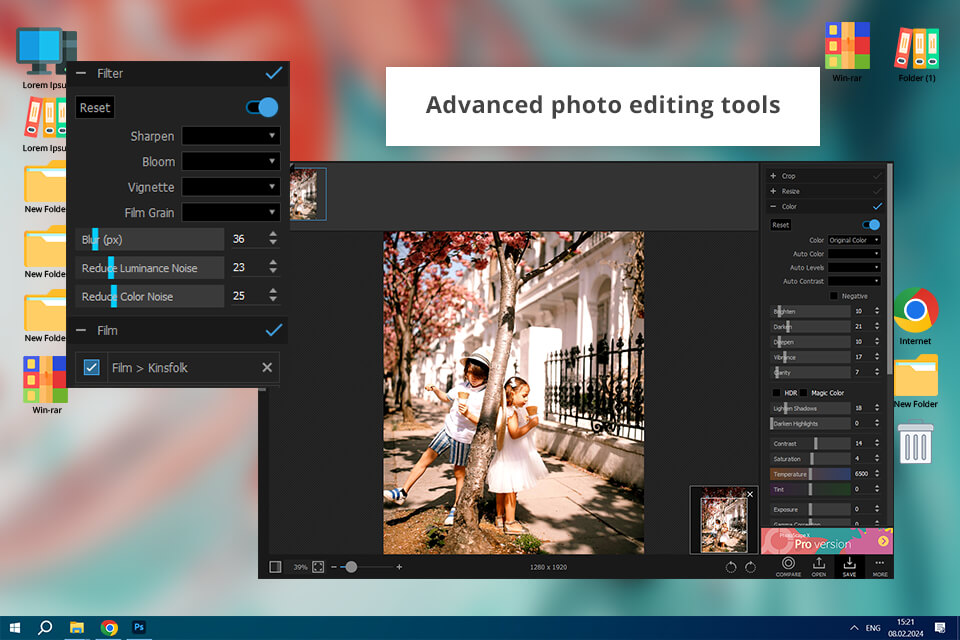Open the More options icon
Screen dimensions: 960x640
[879, 565]
